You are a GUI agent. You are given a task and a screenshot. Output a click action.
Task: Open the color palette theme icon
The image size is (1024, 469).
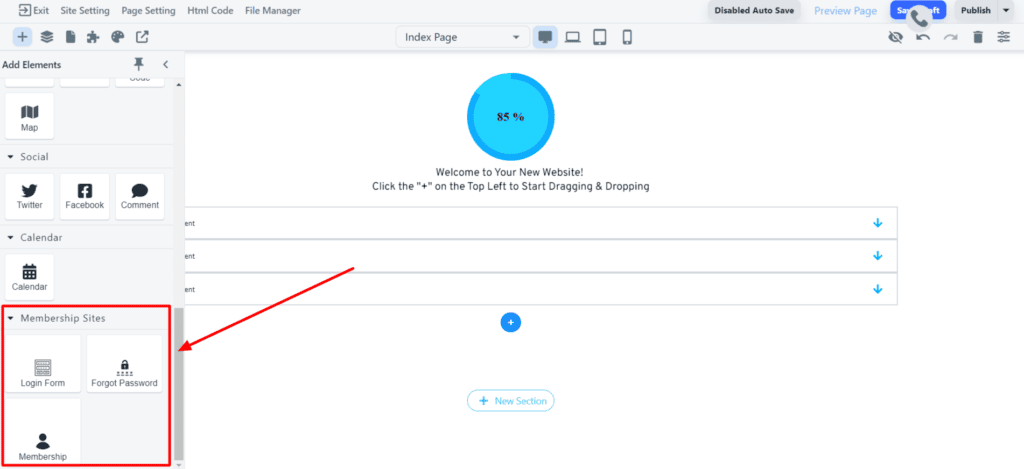coord(118,37)
